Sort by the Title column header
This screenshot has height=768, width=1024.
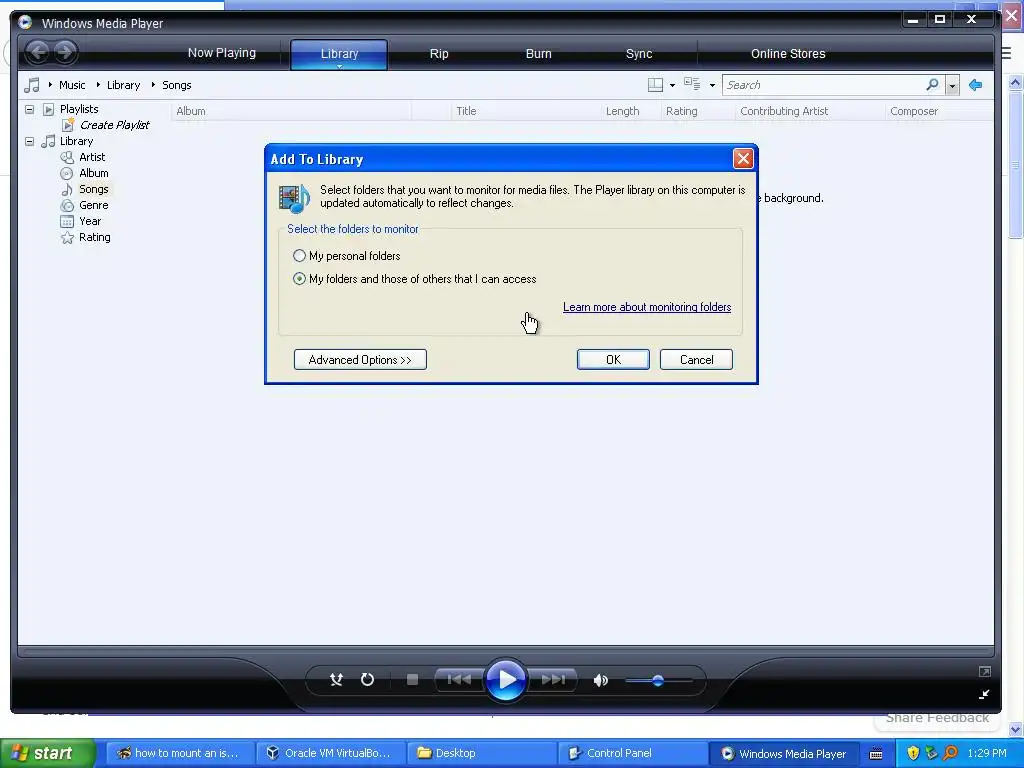(526, 111)
